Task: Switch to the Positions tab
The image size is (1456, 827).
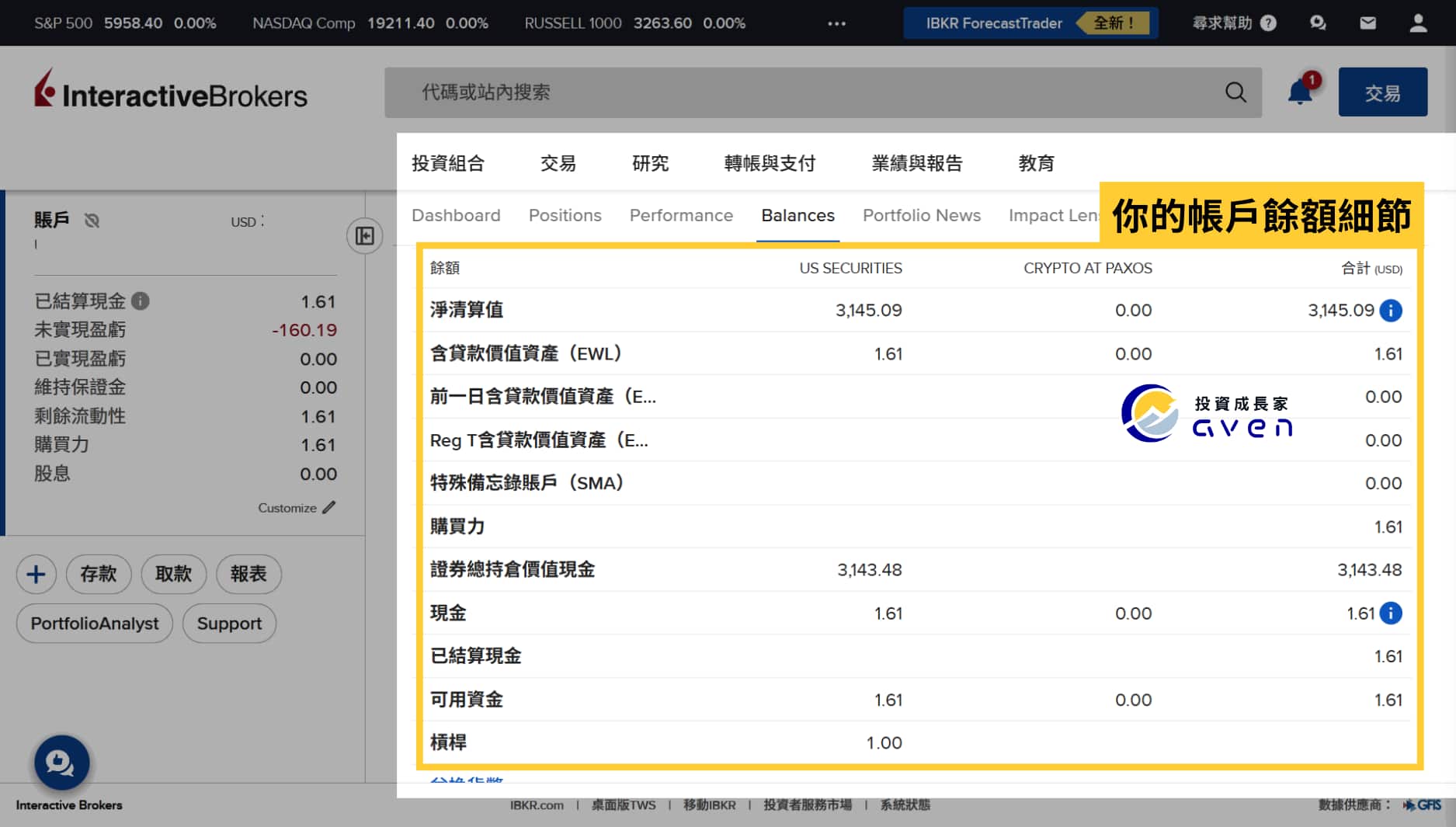Action: (x=565, y=215)
